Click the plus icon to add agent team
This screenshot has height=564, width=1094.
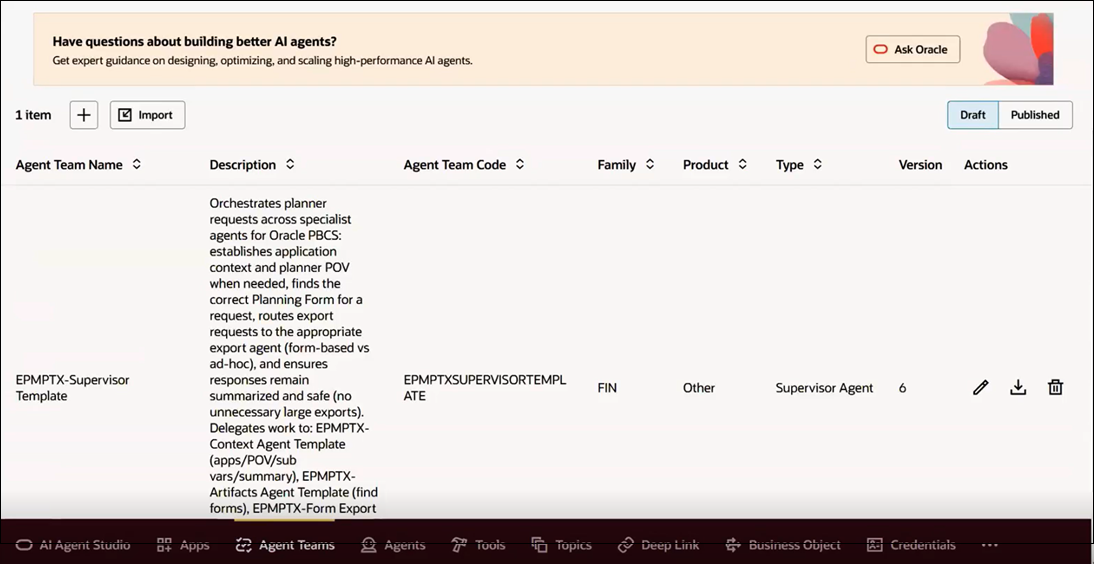click(84, 115)
